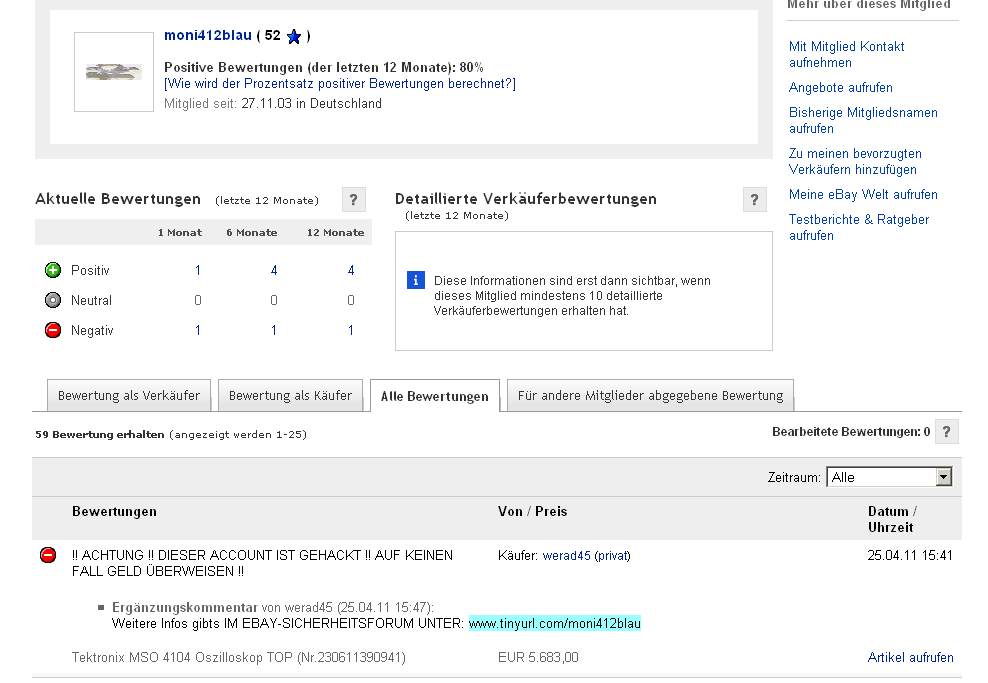Screen dimensions: 988x683
Task: Open Angebote aufrufen link
Action: [x=841, y=88]
